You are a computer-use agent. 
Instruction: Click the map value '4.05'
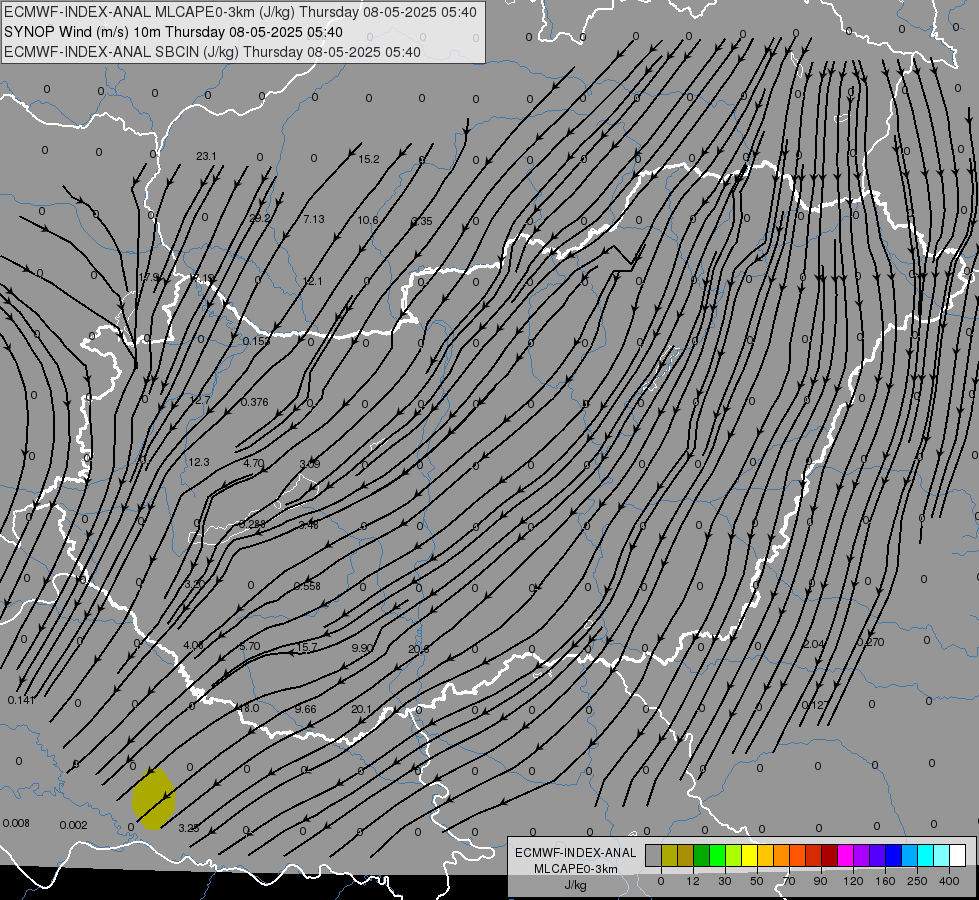coord(194,645)
